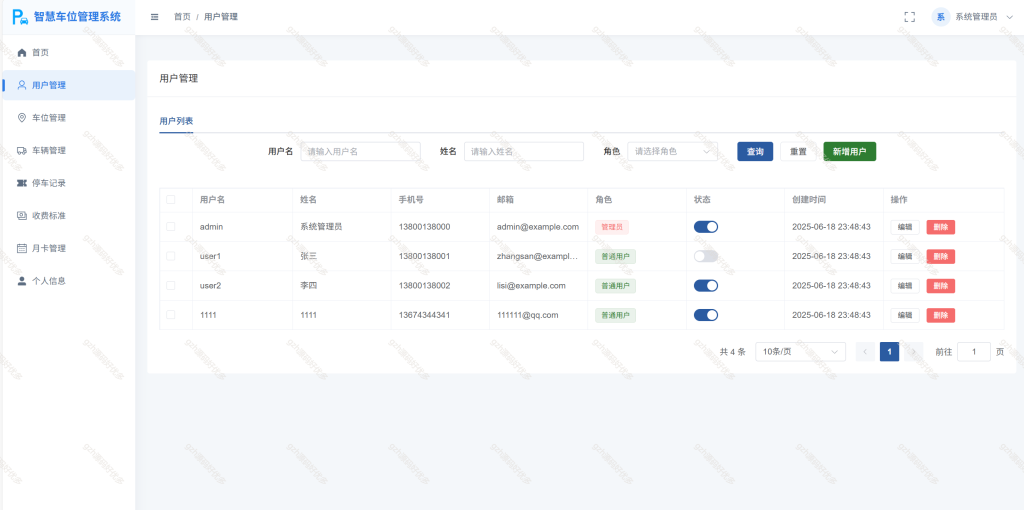
Task: Click the 前往 page number input
Action: click(x=974, y=352)
